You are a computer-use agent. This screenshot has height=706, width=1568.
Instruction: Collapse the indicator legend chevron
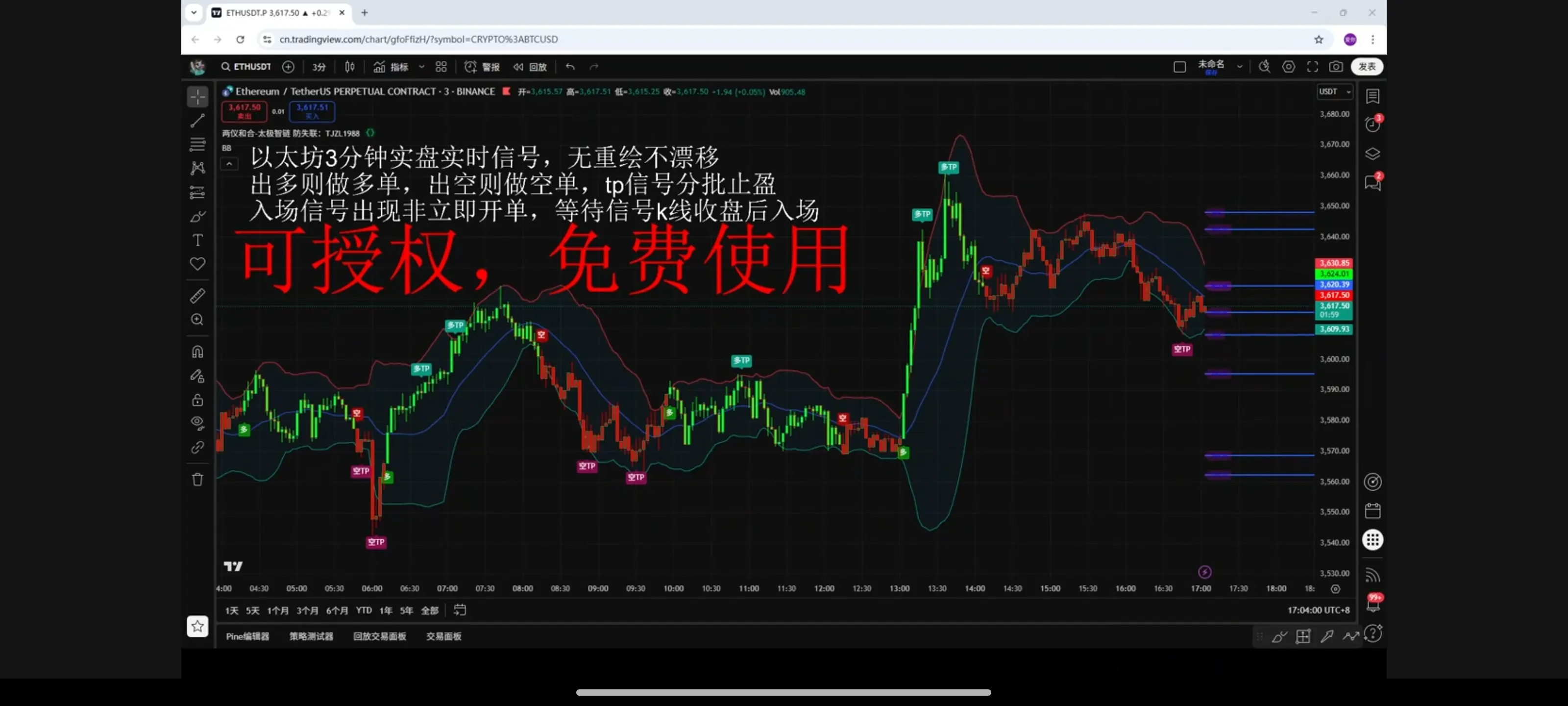[229, 164]
